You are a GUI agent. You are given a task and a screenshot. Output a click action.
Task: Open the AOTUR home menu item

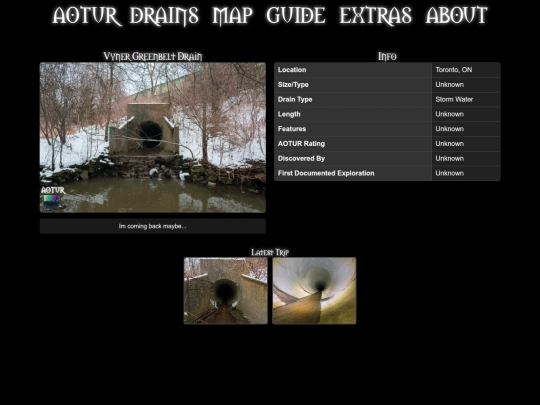(87, 16)
